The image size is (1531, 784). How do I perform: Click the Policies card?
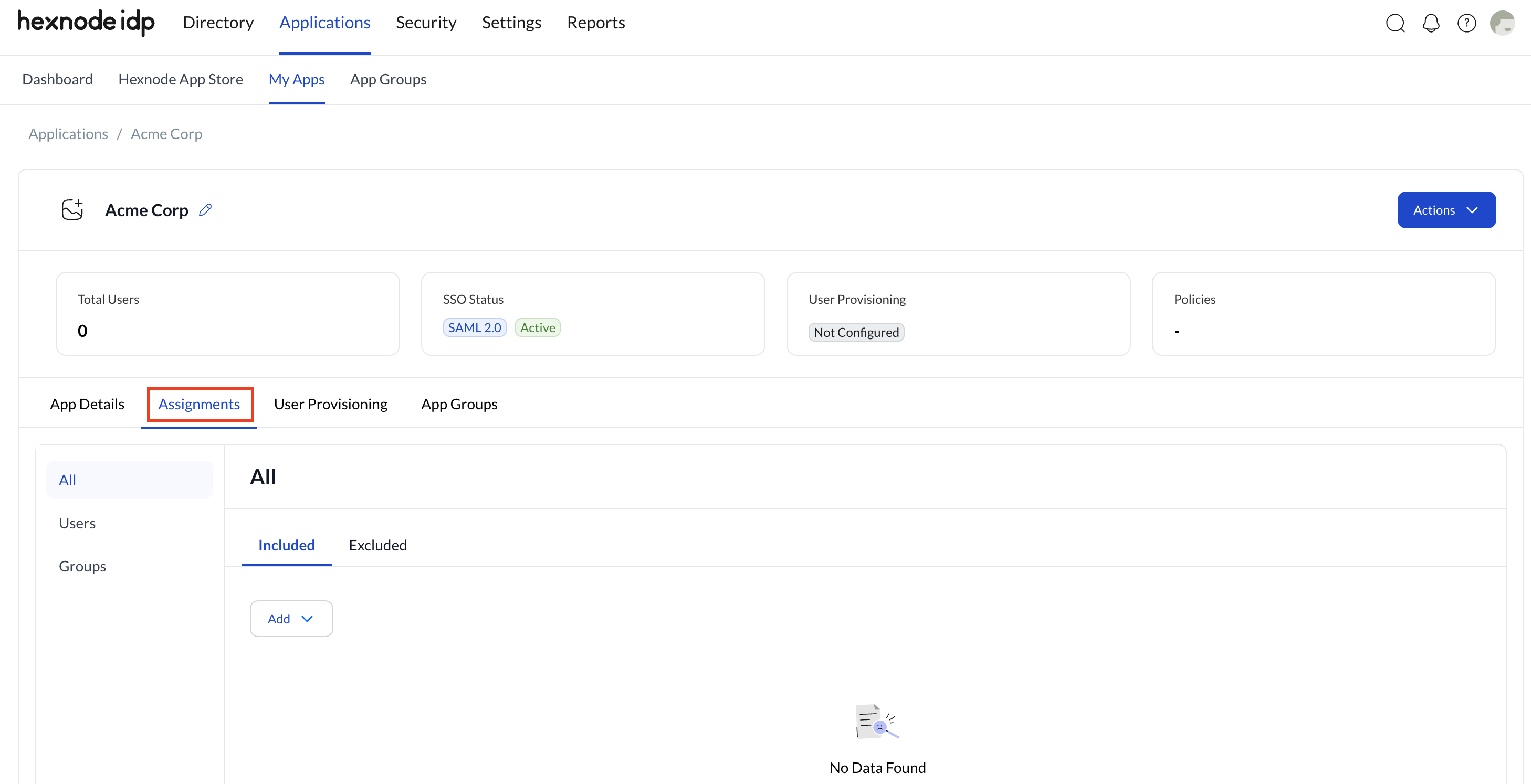1324,314
